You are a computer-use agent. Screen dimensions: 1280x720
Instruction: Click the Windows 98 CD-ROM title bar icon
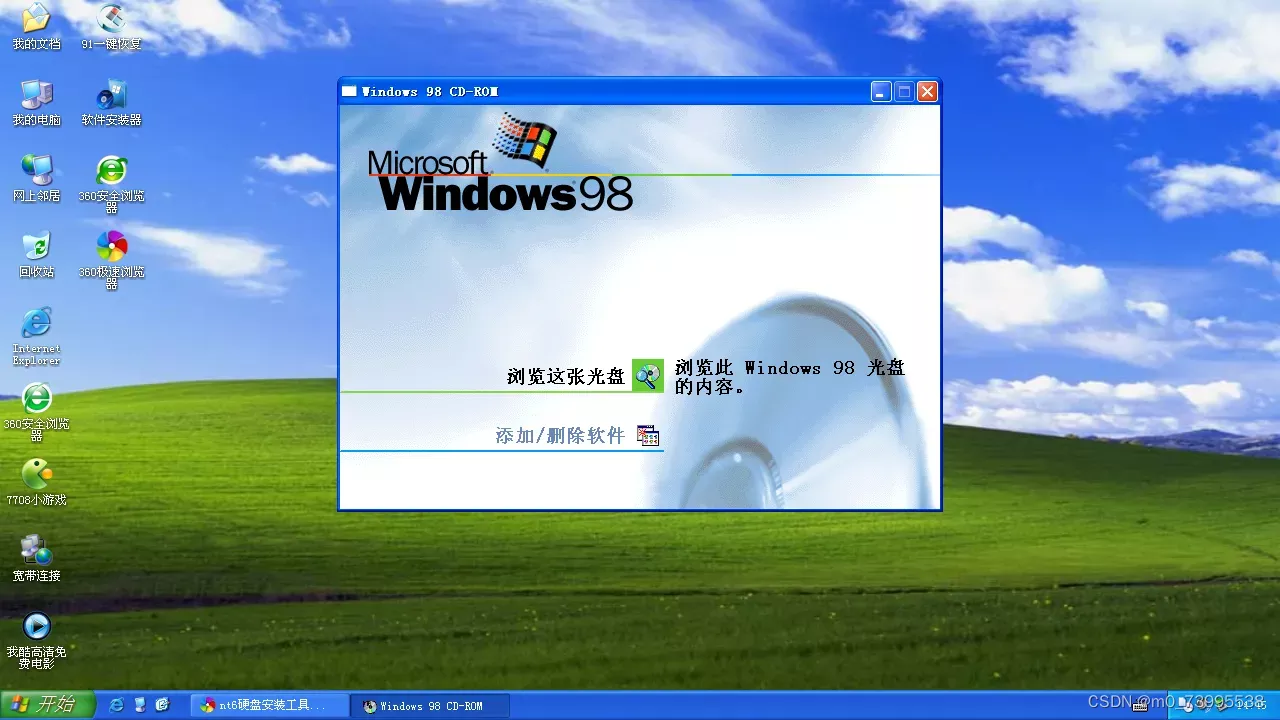point(349,92)
